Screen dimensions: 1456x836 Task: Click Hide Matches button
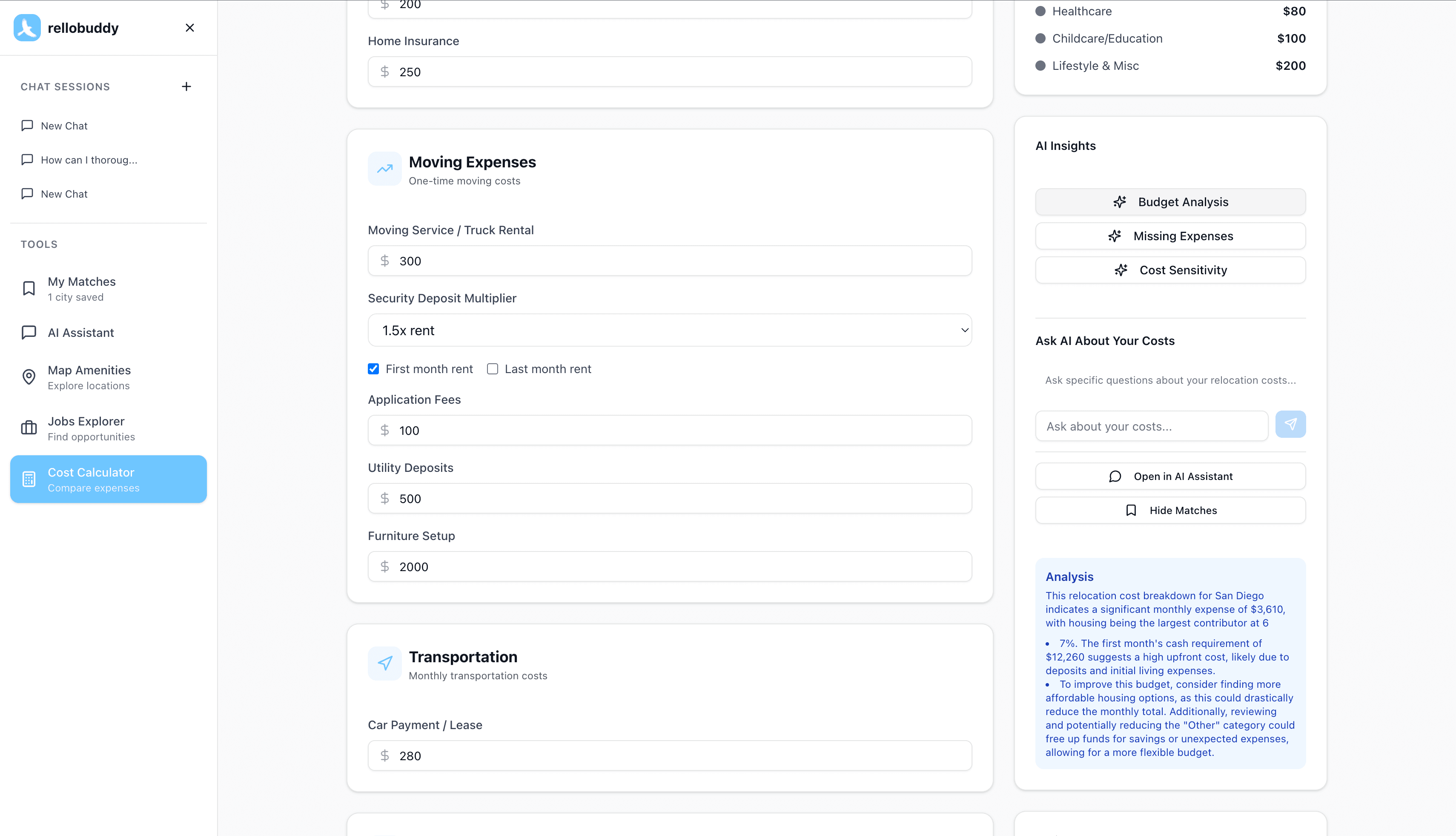tap(1170, 511)
